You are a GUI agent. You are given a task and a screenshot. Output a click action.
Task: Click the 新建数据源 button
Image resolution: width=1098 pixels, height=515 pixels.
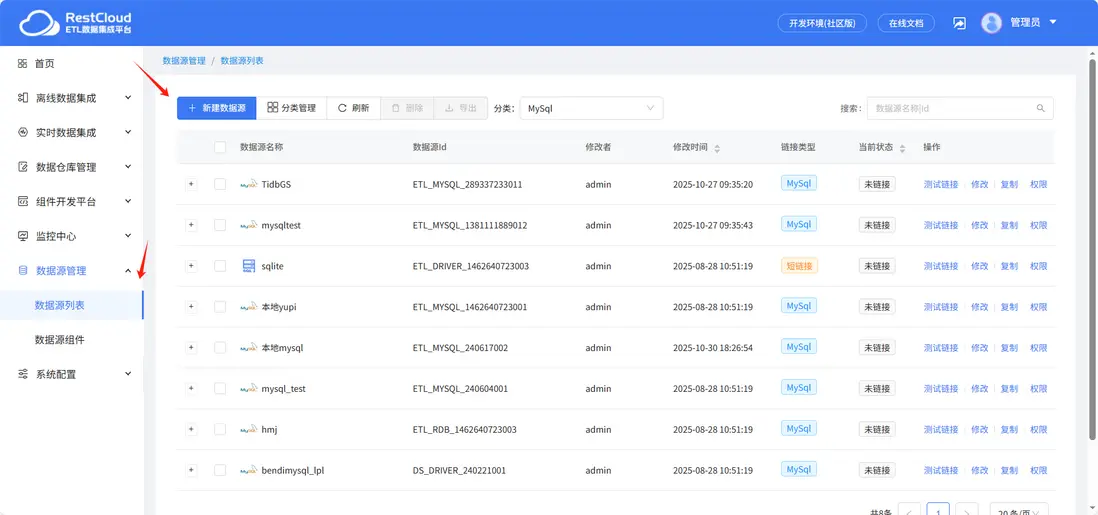[x=216, y=108]
